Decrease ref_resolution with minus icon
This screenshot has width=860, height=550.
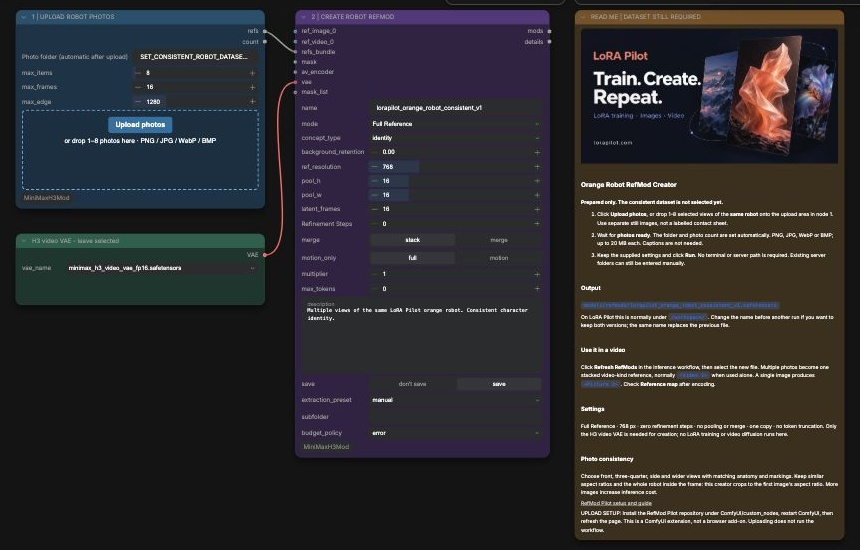tap(375, 167)
